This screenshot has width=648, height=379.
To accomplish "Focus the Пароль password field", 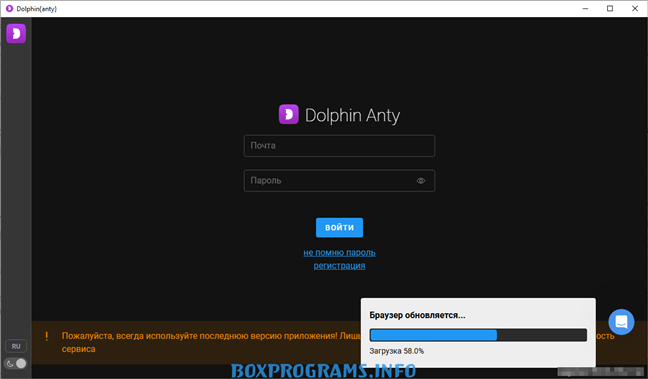I will click(339, 181).
